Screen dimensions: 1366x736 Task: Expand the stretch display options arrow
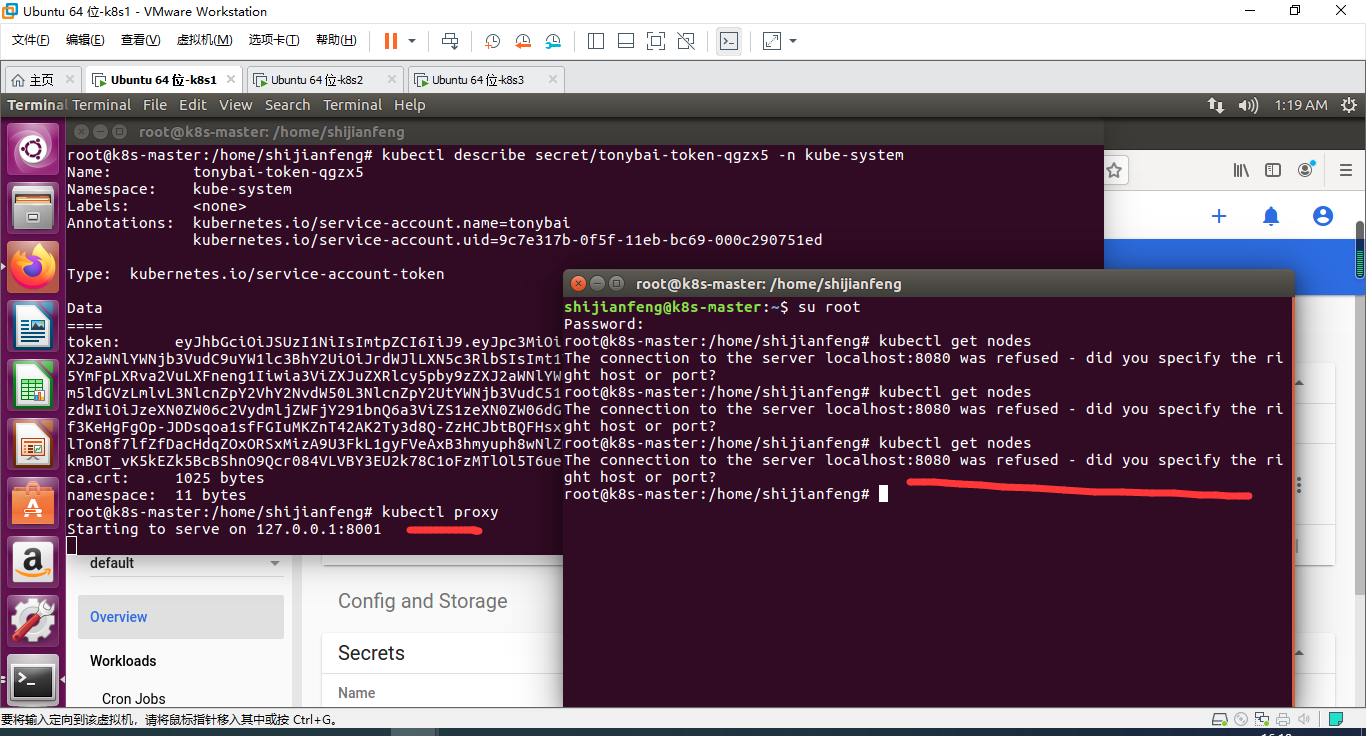[x=793, y=41]
